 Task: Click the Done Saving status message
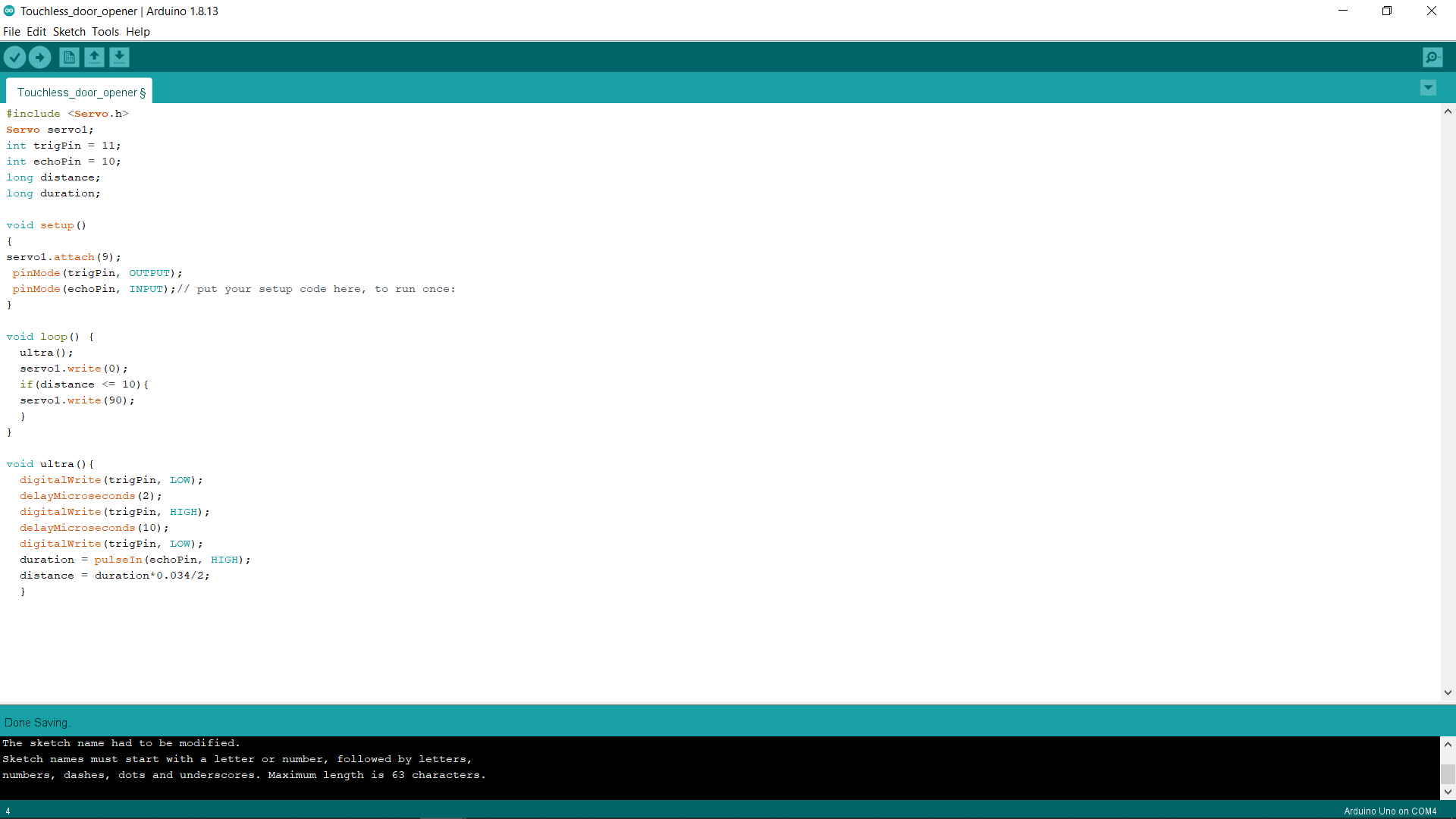pos(36,722)
